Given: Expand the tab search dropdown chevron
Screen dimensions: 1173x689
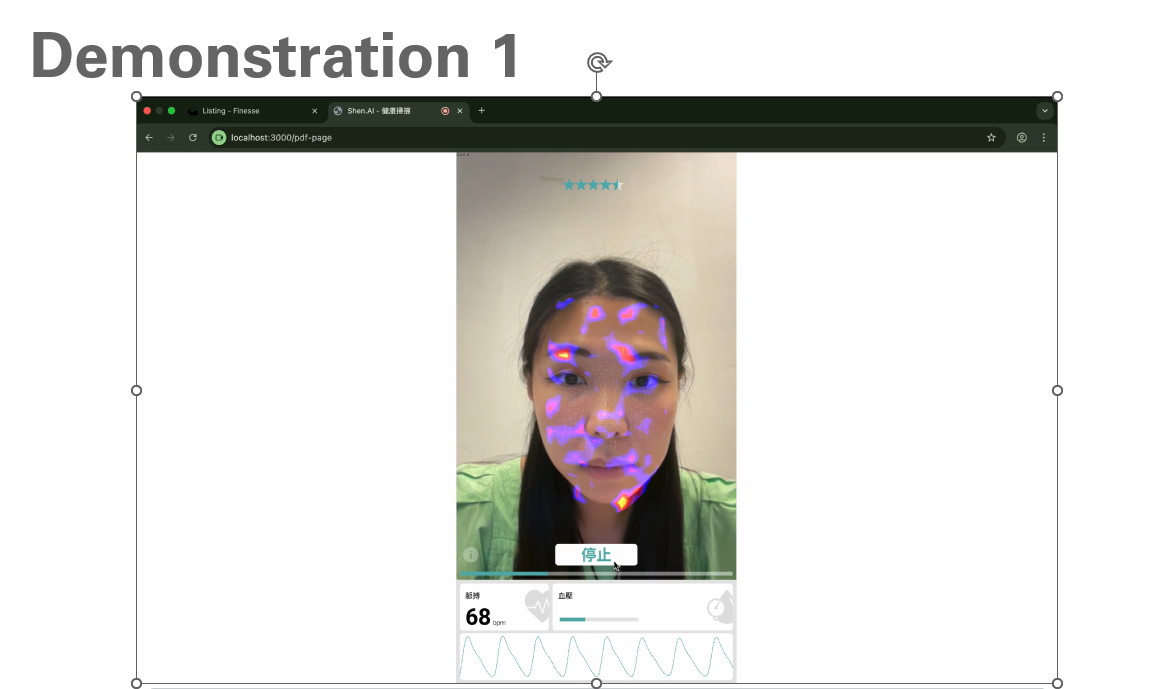Looking at the screenshot, I should 1044,111.
